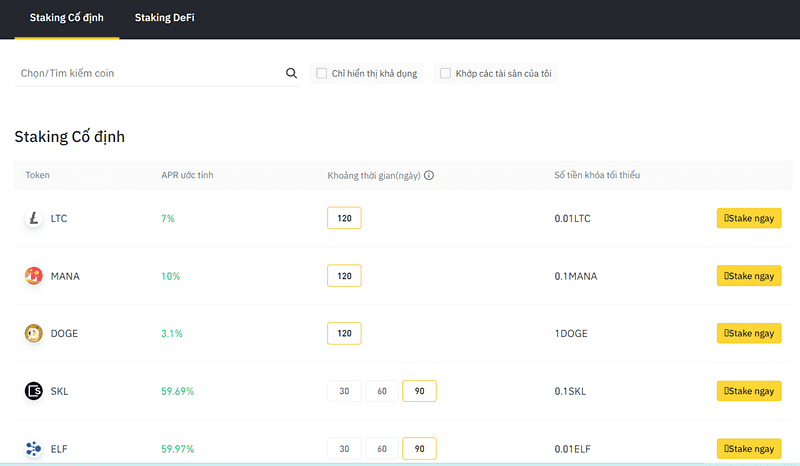This screenshot has width=800, height=466.
Task: Select 120-day duration for LTC
Action: coord(344,218)
